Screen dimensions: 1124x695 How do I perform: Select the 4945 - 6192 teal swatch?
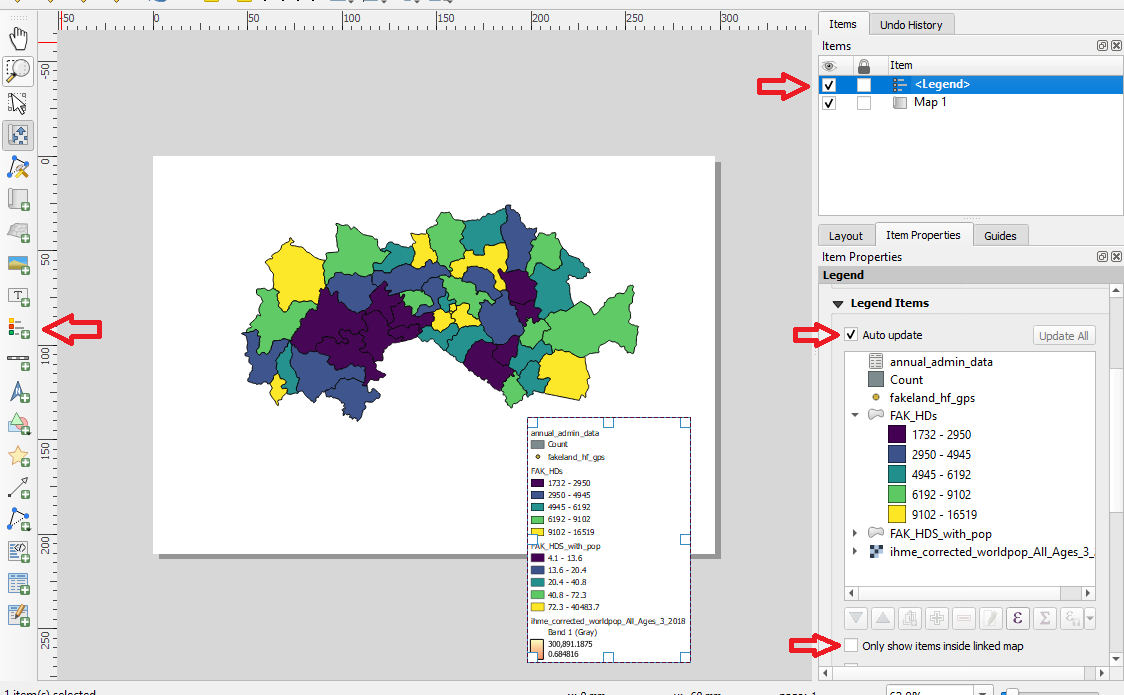click(897, 474)
